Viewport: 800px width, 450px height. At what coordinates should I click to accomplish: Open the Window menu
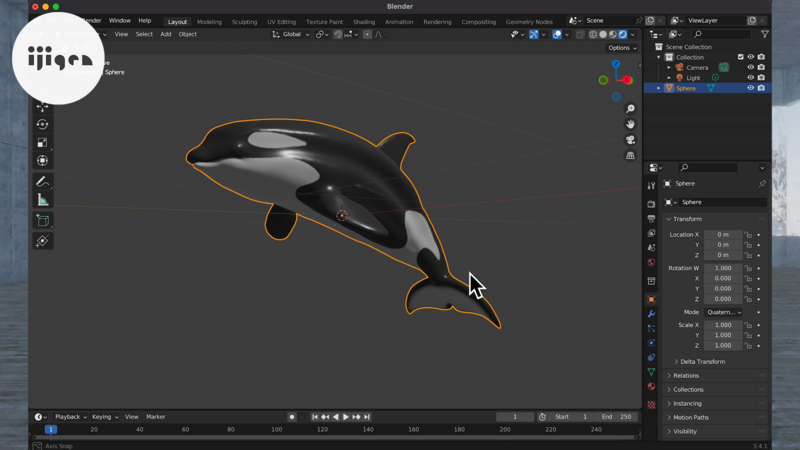click(119, 21)
